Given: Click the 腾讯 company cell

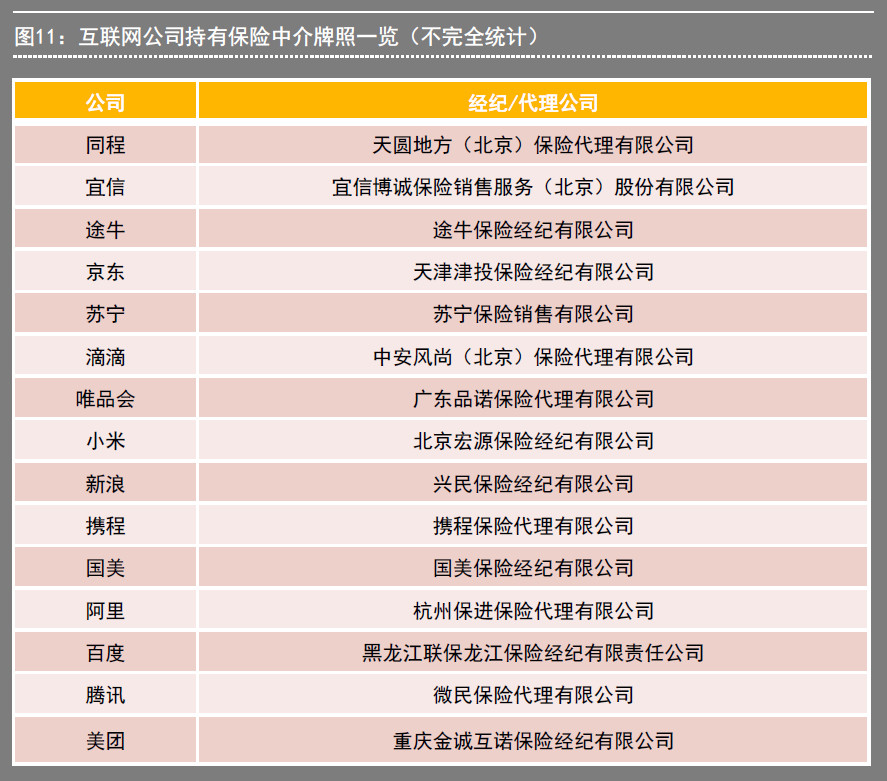Looking at the screenshot, I should (x=105, y=694).
